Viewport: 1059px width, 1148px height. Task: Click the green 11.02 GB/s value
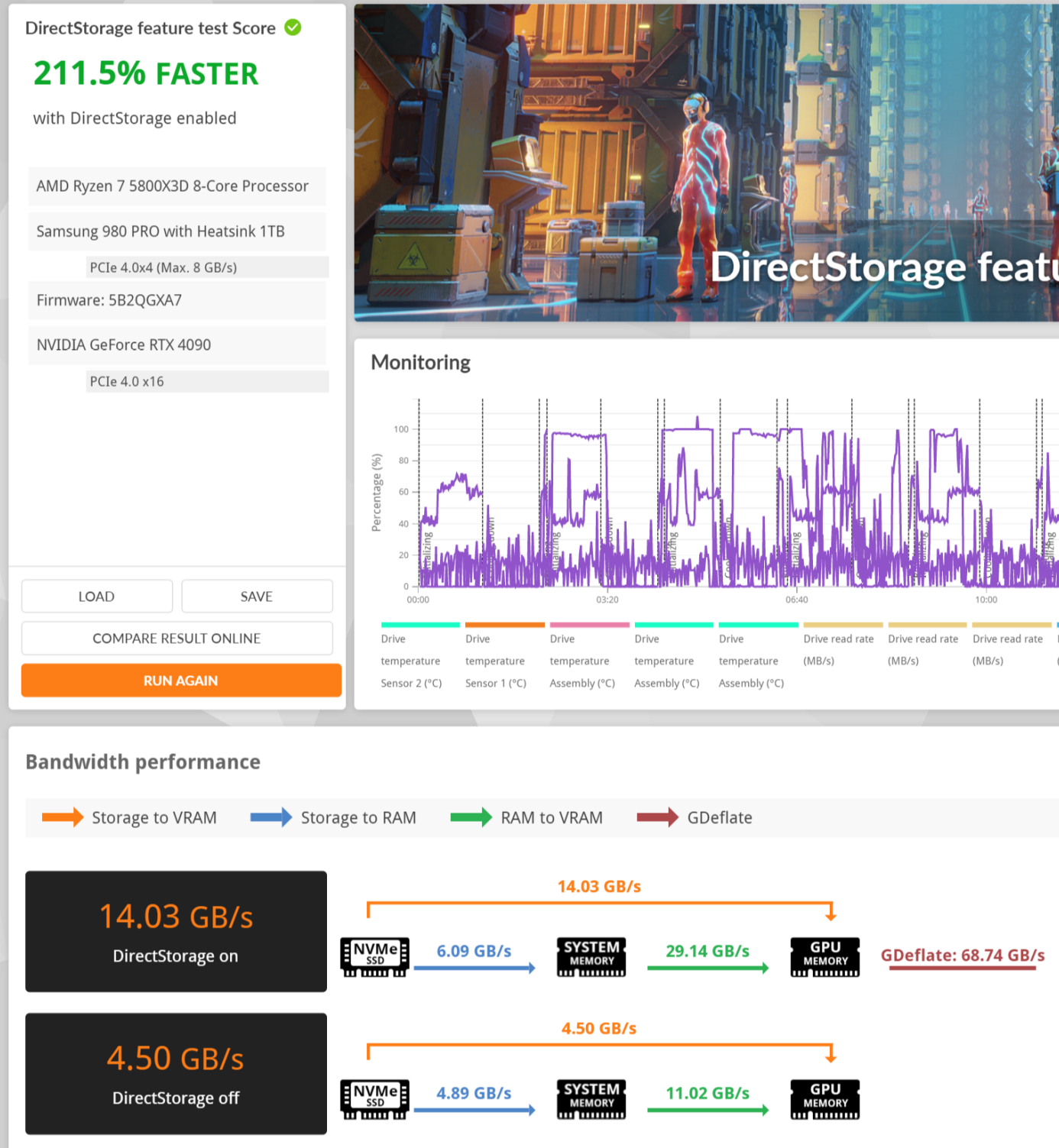pyautogui.click(x=708, y=1093)
